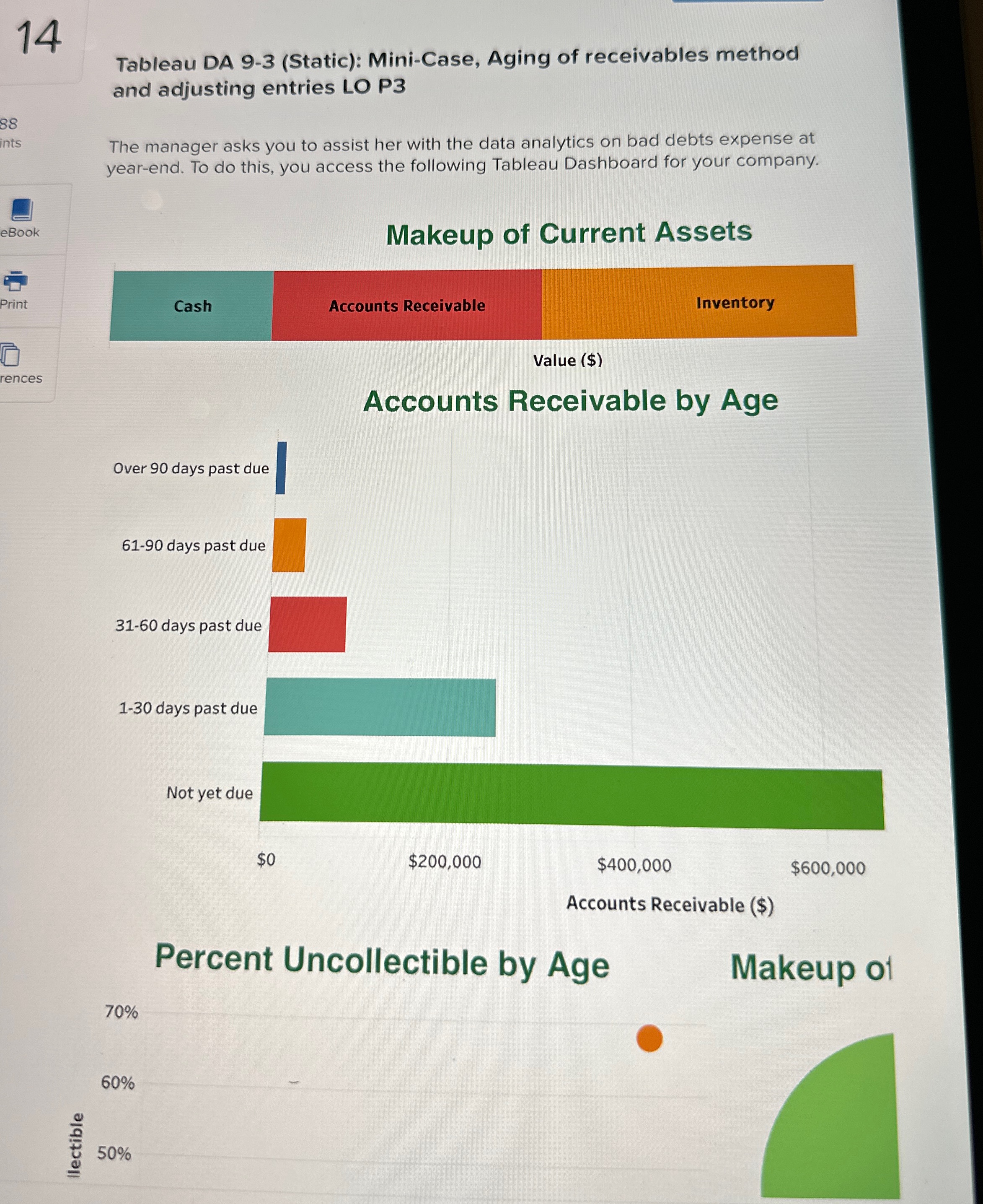This screenshot has width=983, height=1204.
Task: Click the orange dot on uncollectible chart
Action: (649, 1038)
